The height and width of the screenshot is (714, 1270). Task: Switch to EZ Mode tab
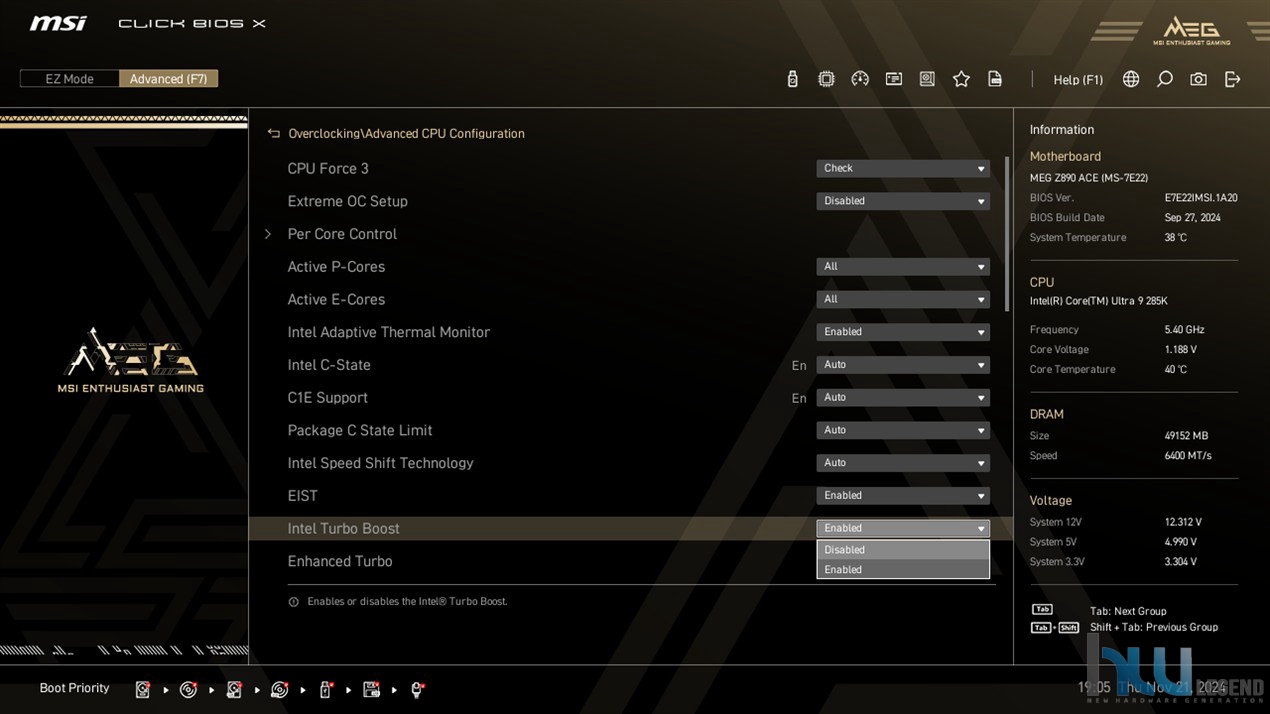tap(69, 79)
